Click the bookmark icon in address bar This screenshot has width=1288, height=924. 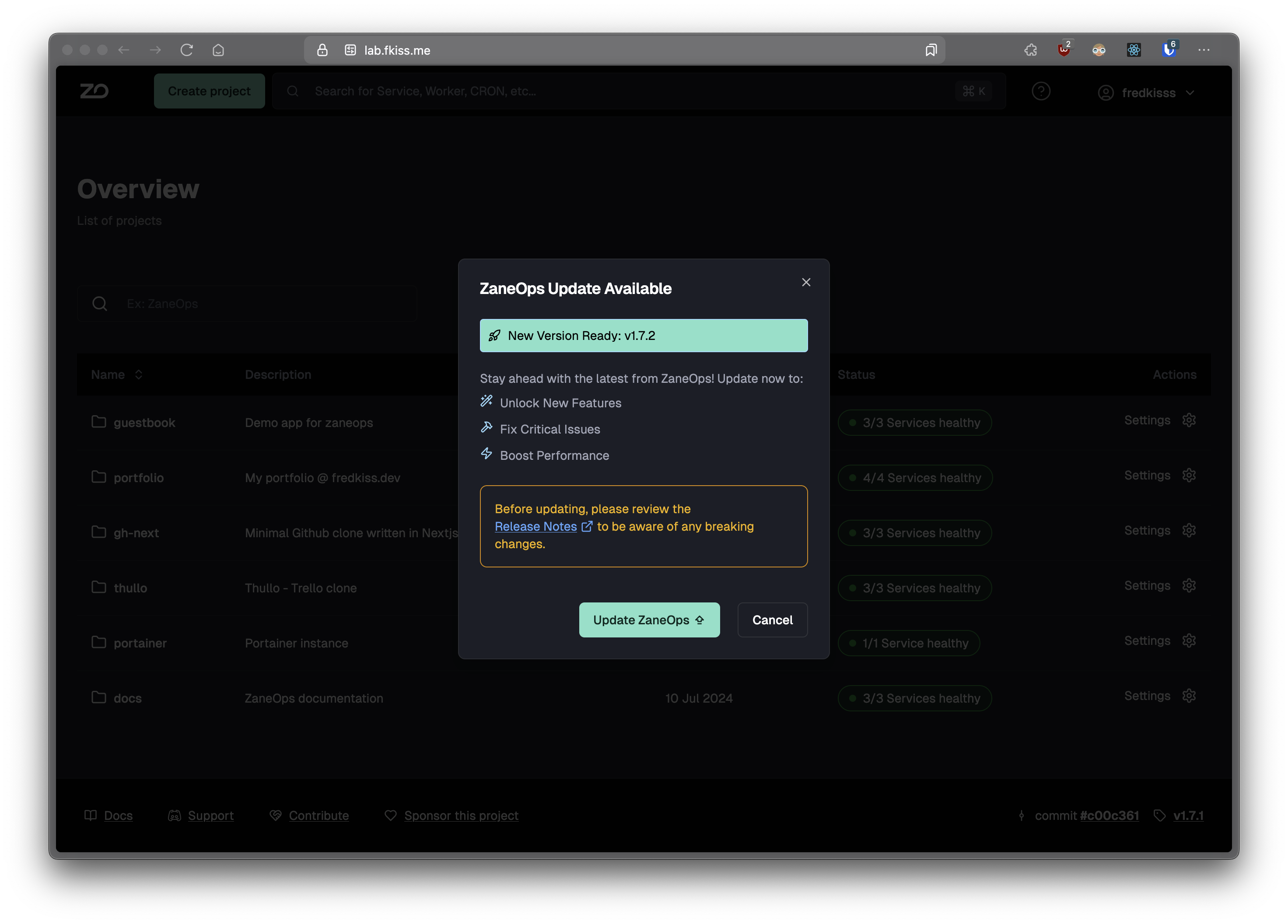click(931, 50)
